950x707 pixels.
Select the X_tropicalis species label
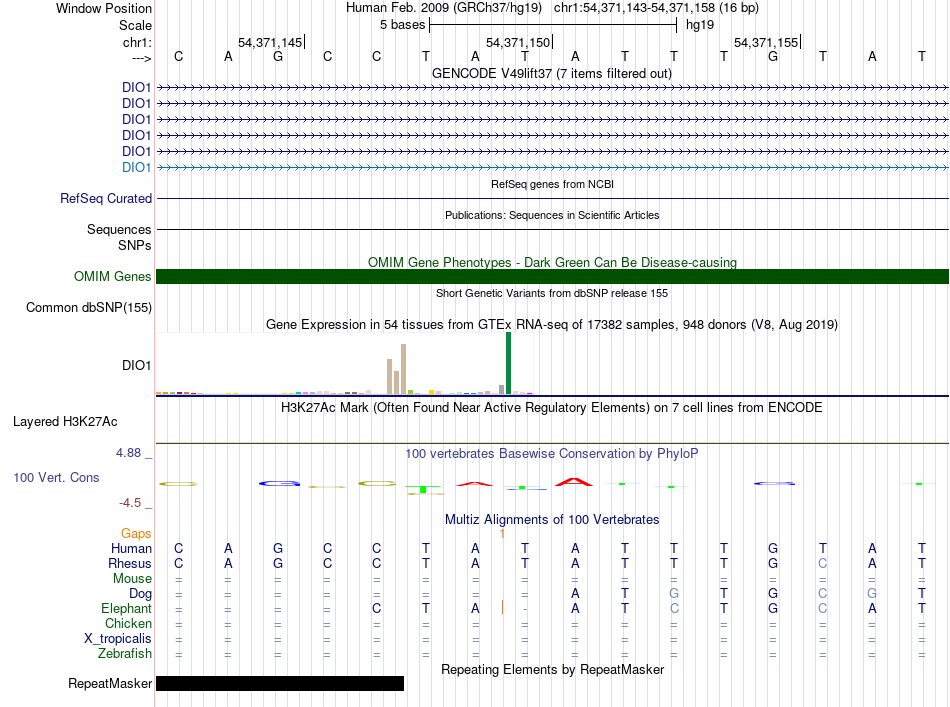[x=118, y=639]
